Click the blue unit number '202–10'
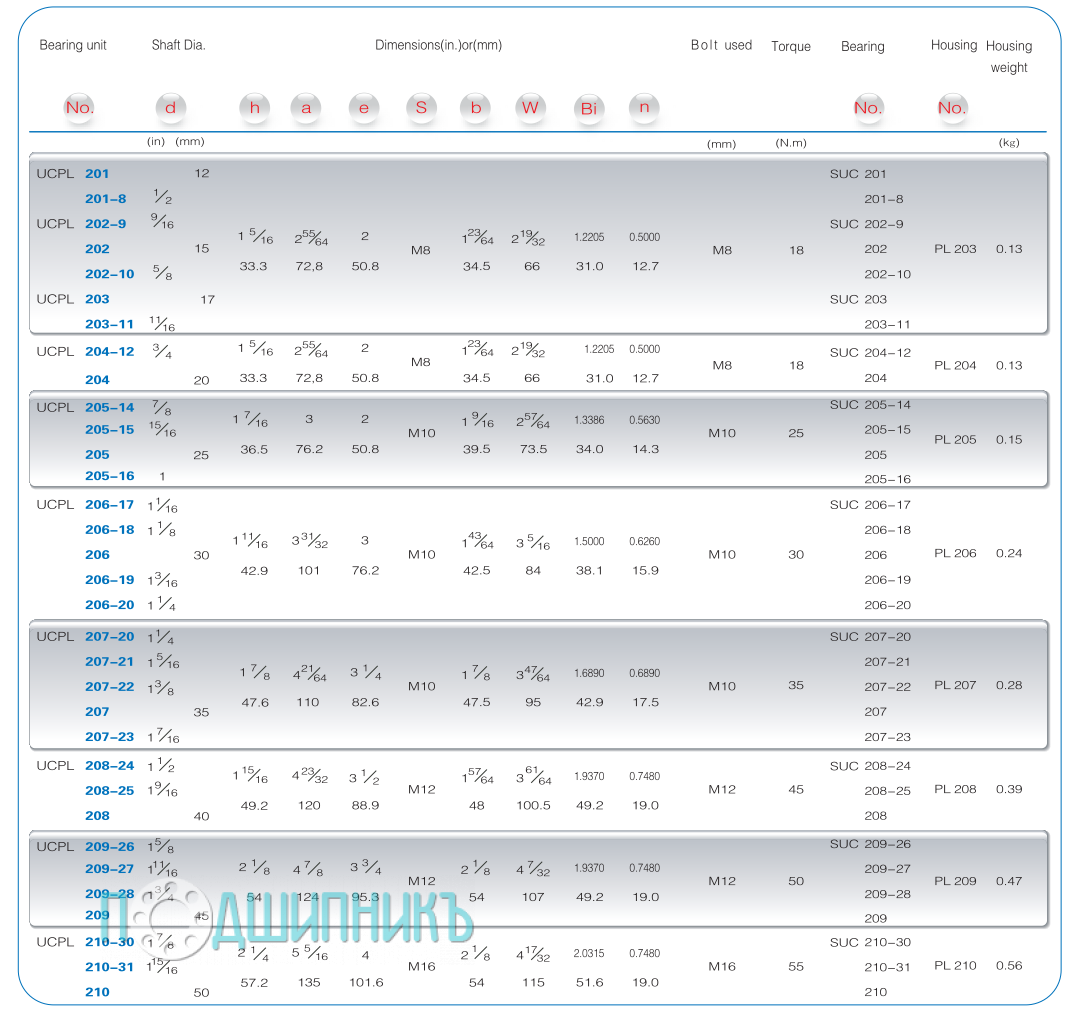 click(x=110, y=274)
